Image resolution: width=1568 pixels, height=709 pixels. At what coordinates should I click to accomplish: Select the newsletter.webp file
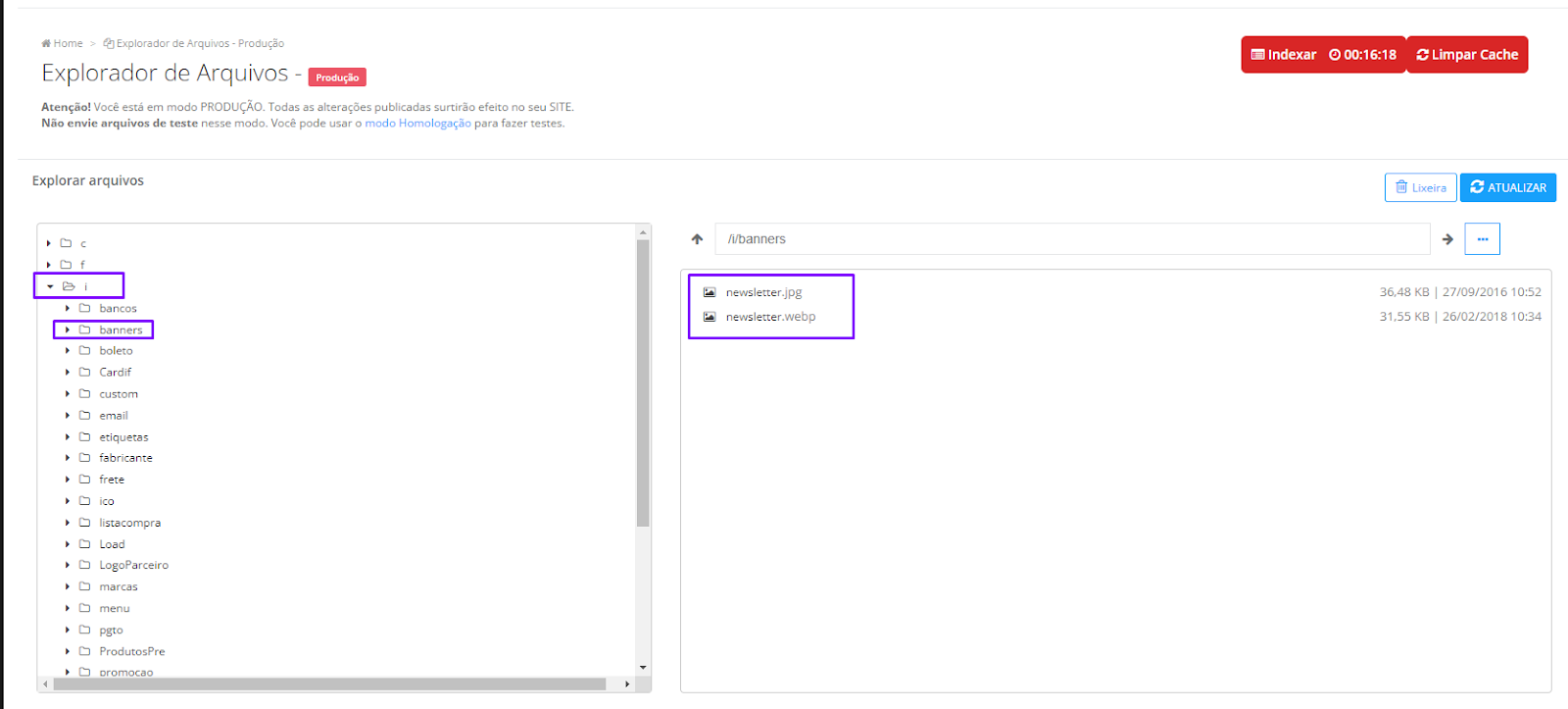770,317
